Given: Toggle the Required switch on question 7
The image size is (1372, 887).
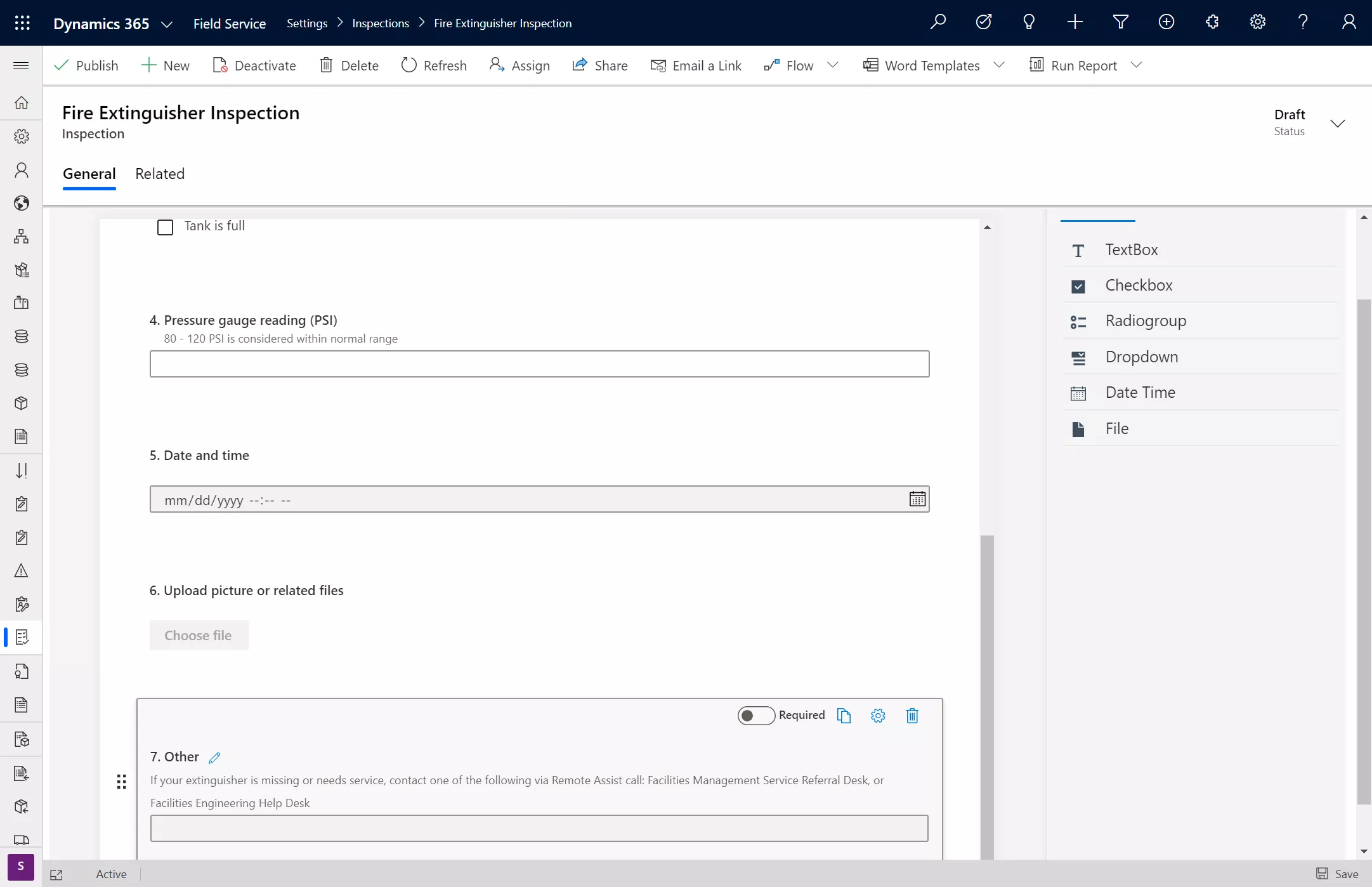Looking at the screenshot, I should [756, 716].
